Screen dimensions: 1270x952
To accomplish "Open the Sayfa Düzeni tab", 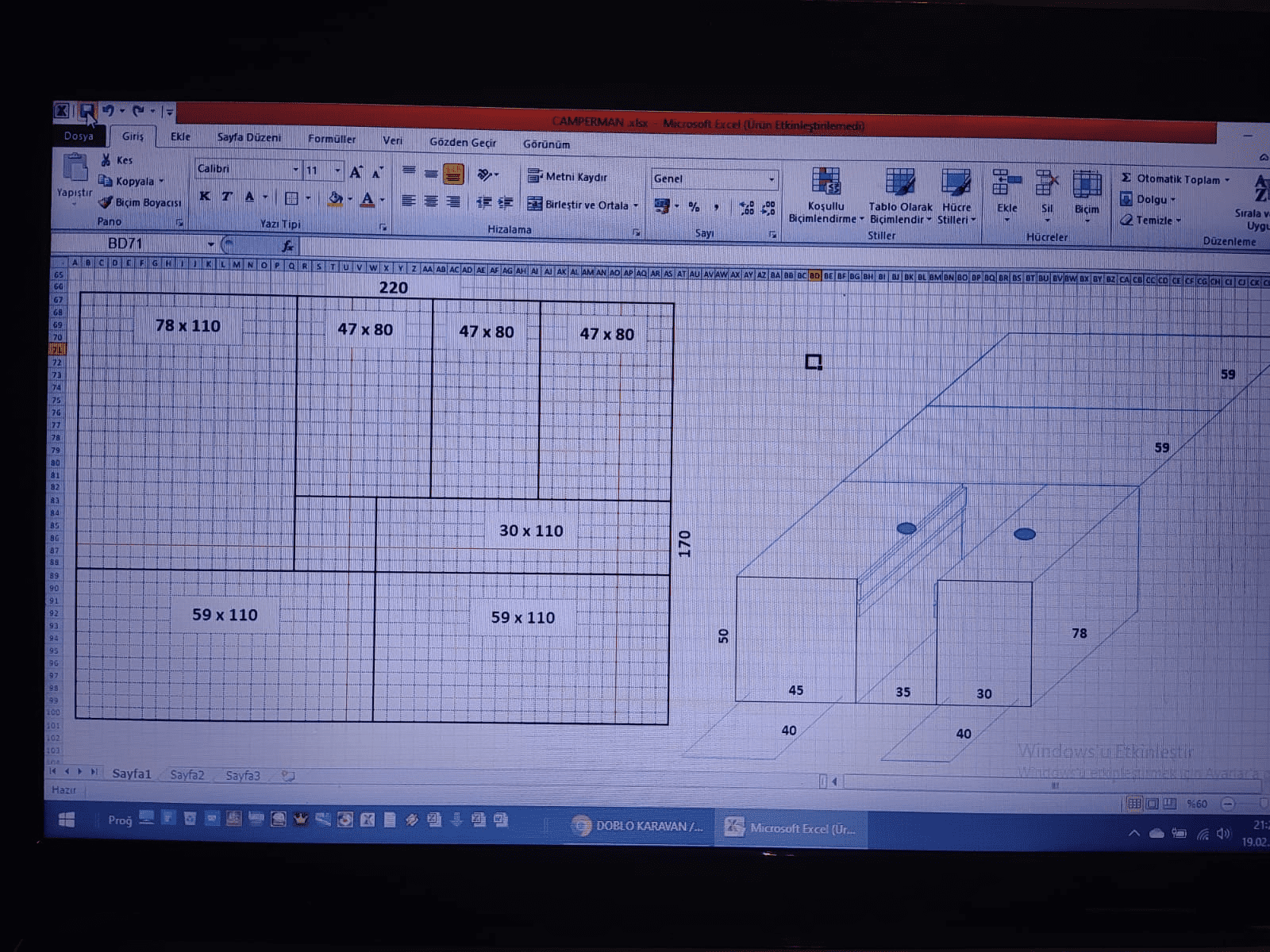I will (x=248, y=137).
